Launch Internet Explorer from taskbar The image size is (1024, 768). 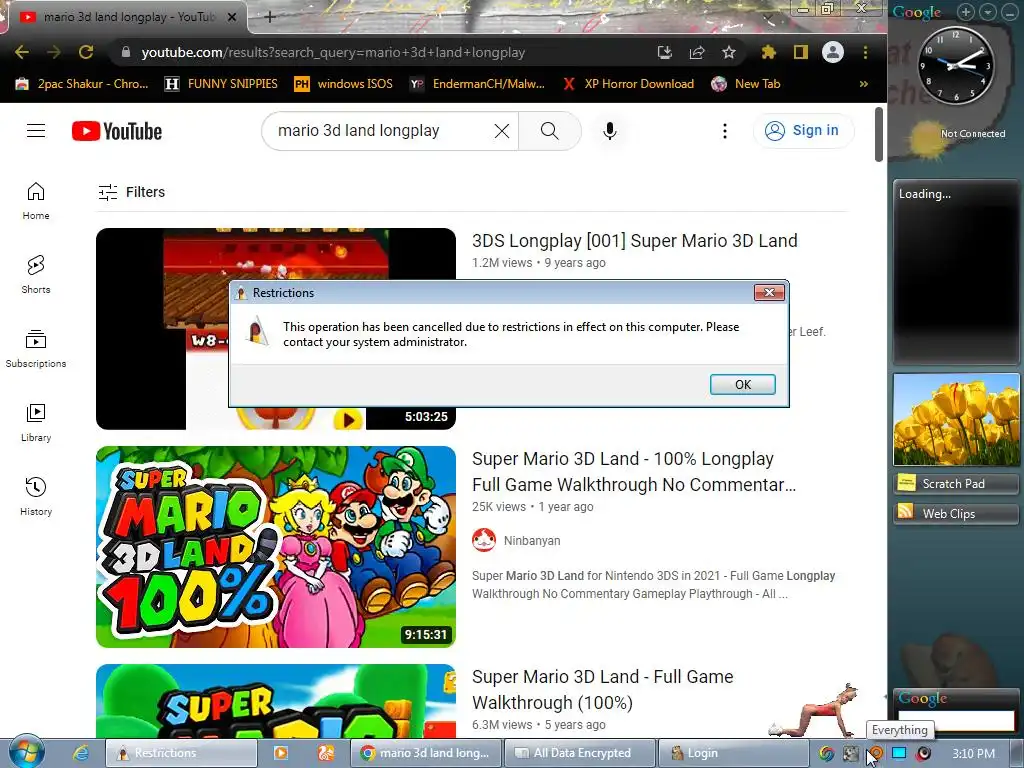(x=81, y=752)
